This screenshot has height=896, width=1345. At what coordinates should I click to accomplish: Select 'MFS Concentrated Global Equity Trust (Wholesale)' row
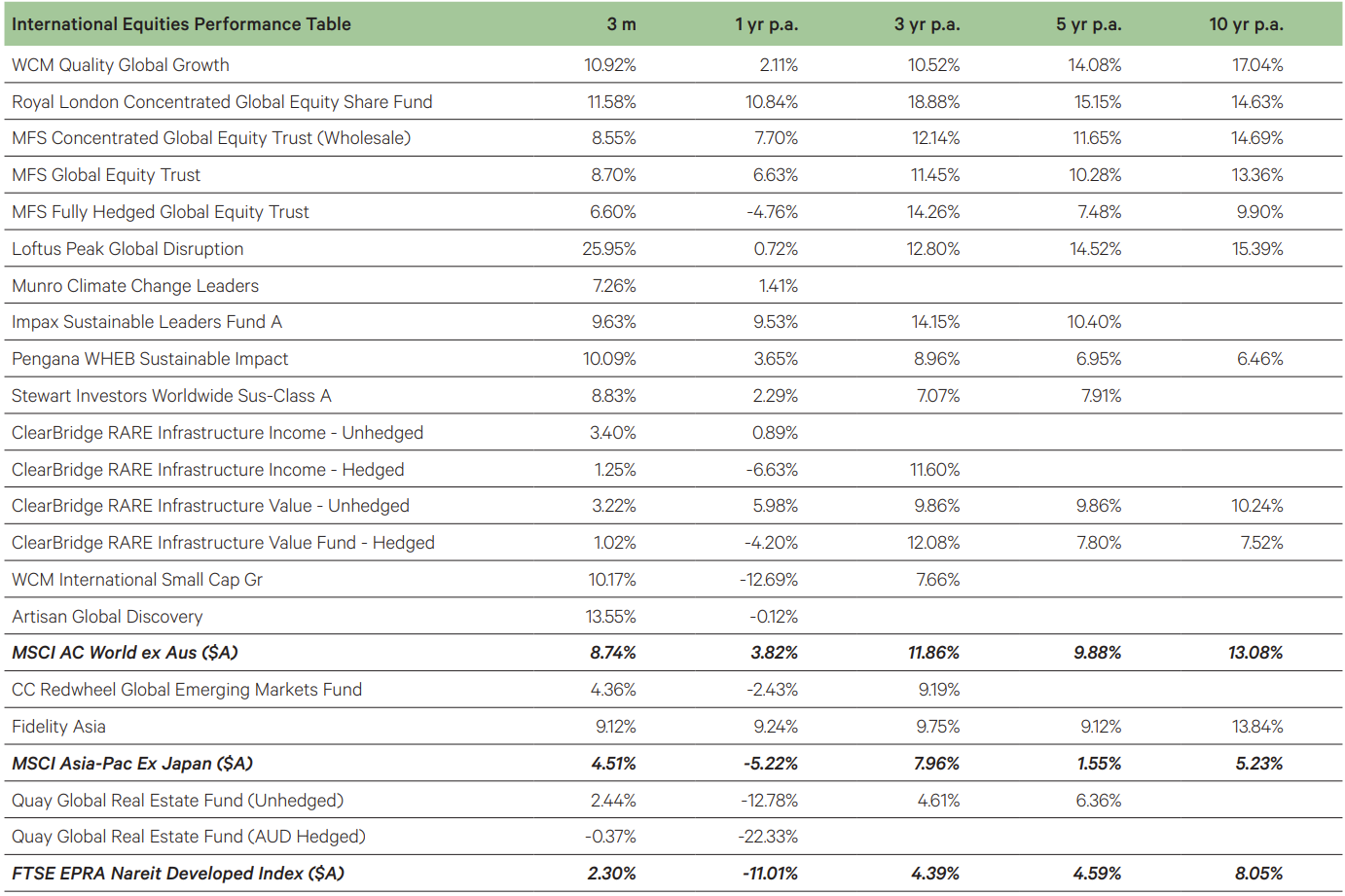click(x=672, y=138)
